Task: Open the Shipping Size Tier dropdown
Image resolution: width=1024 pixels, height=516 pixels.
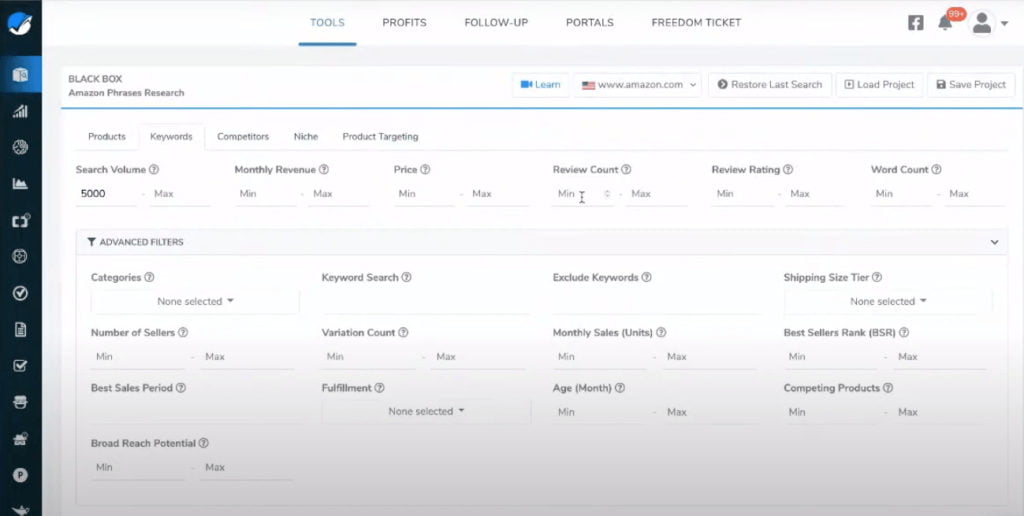Action: click(888, 302)
